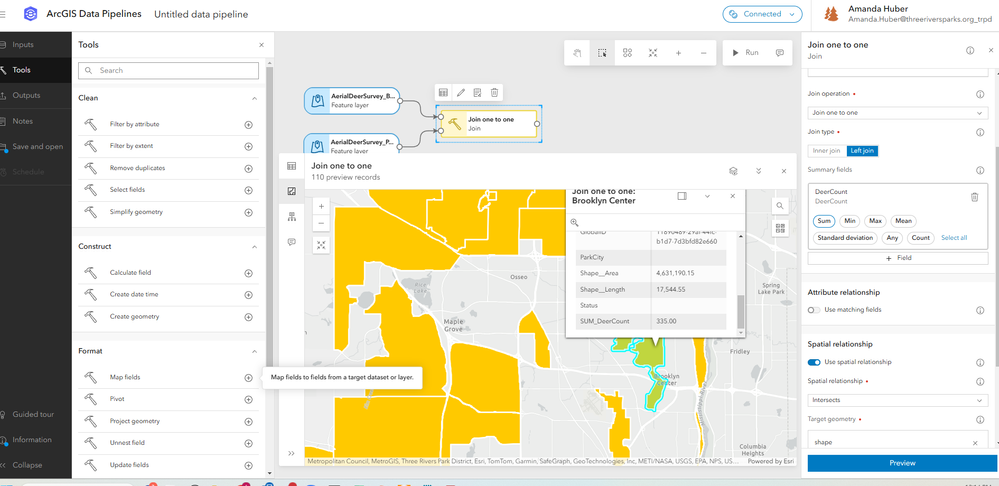Image resolution: width=999 pixels, height=486 pixels.
Task: Open Save and open menu
Action: point(36,147)
